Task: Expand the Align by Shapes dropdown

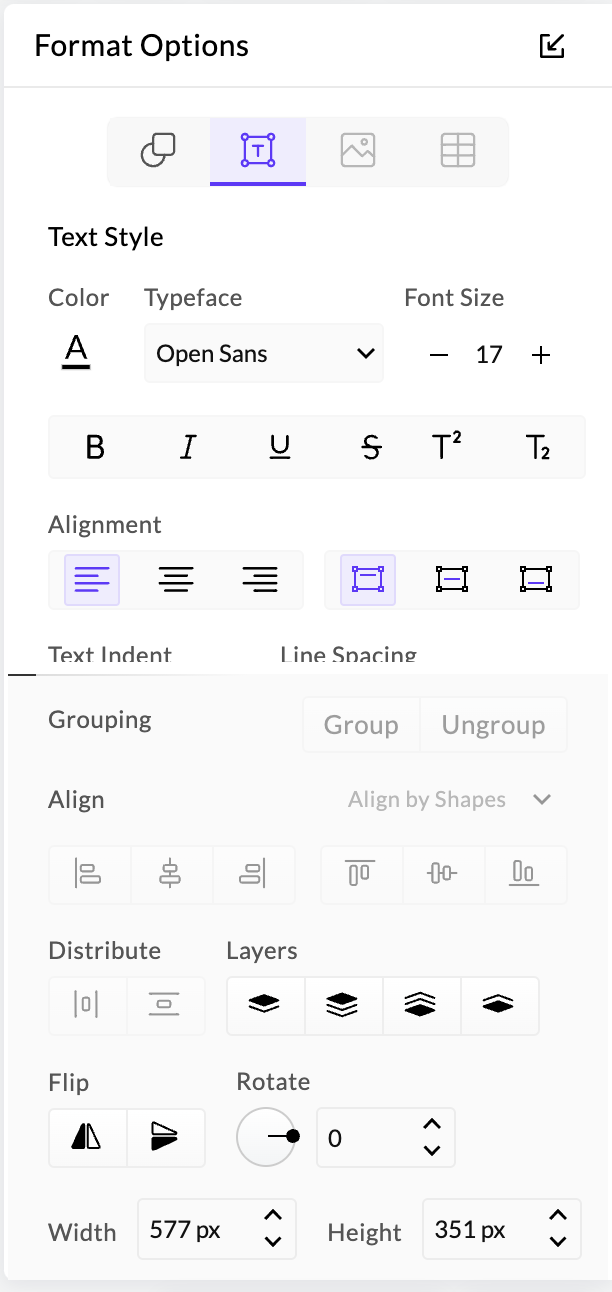Action: [x=449, y=800]
